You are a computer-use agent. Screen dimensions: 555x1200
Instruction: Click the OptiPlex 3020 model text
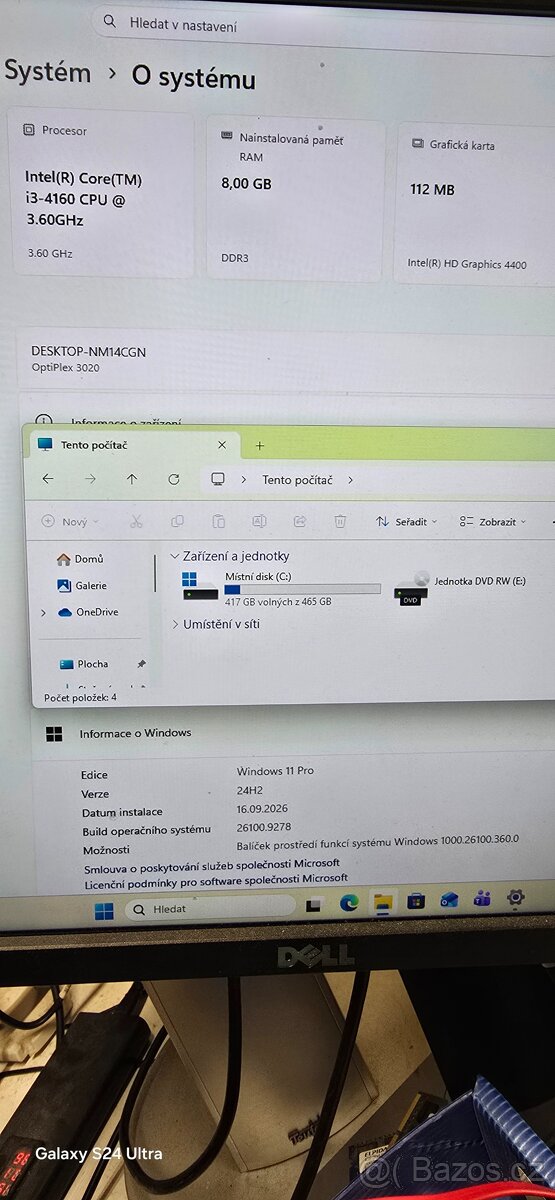pos(65,367)
